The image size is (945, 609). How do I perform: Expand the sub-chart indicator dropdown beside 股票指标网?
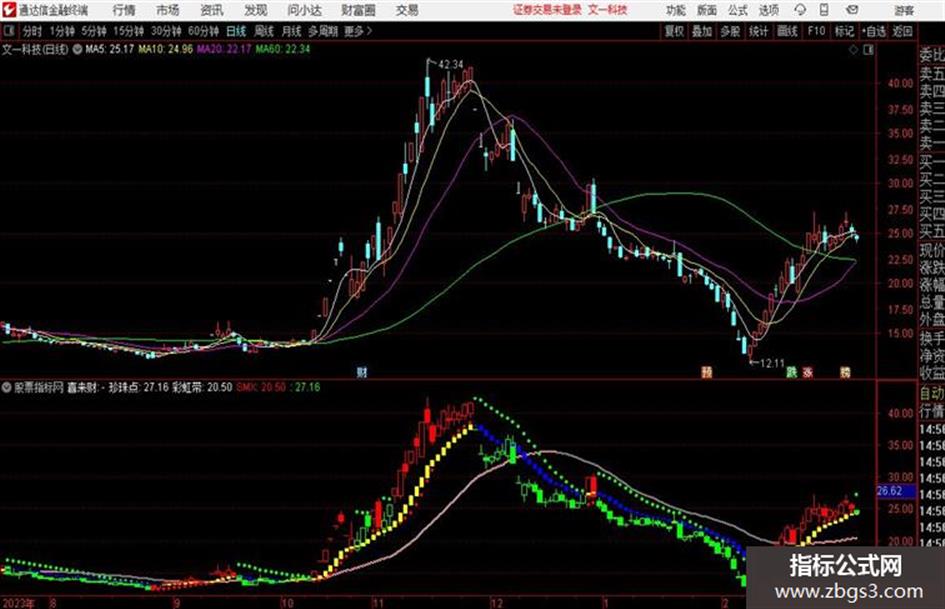click(x=6, y=388)
